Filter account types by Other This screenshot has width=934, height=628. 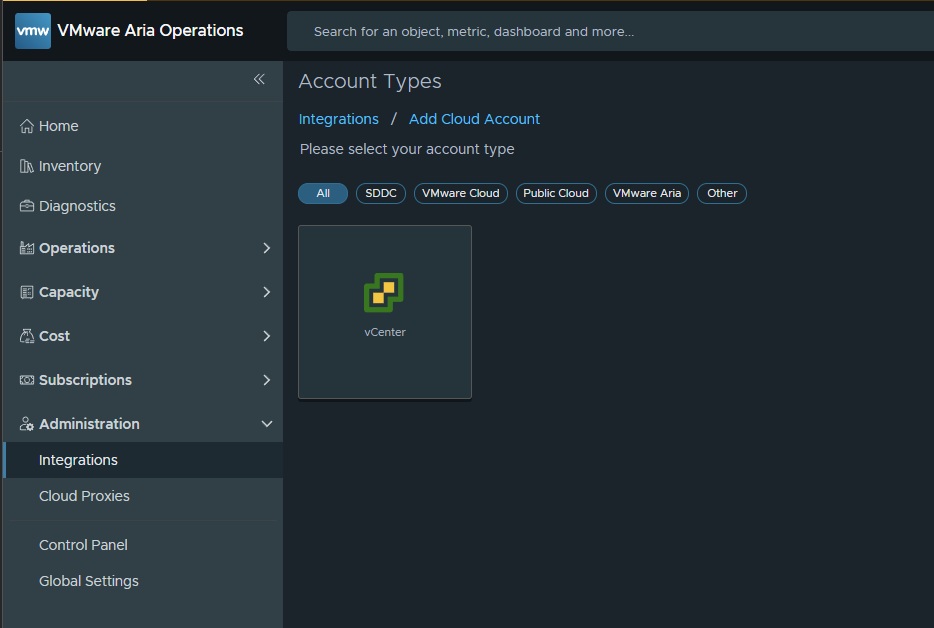pyautogui.click(x=722, y=193)
